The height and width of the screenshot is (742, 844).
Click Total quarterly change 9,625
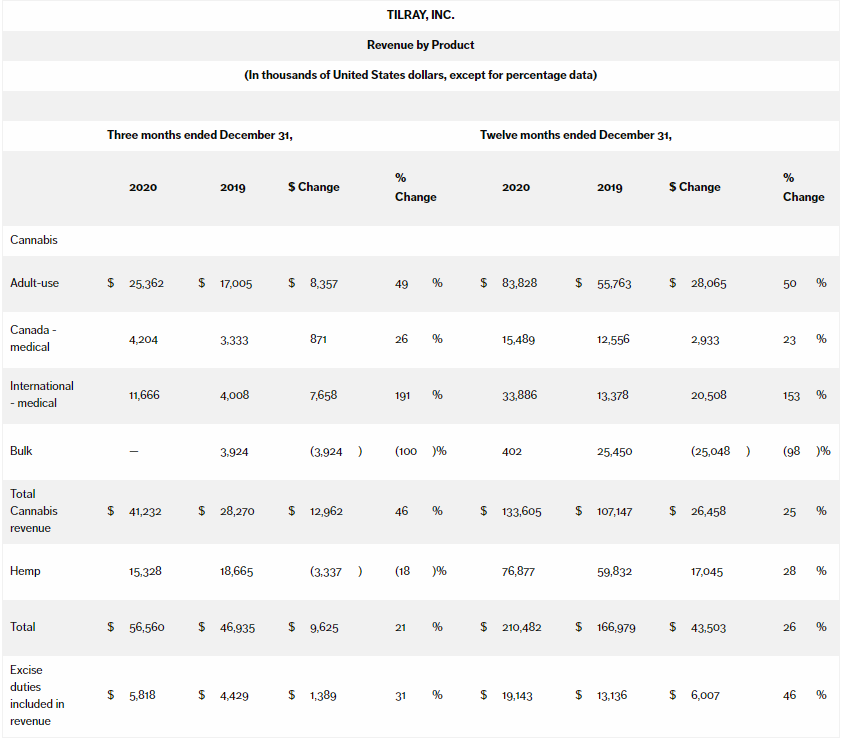point(324,627)
